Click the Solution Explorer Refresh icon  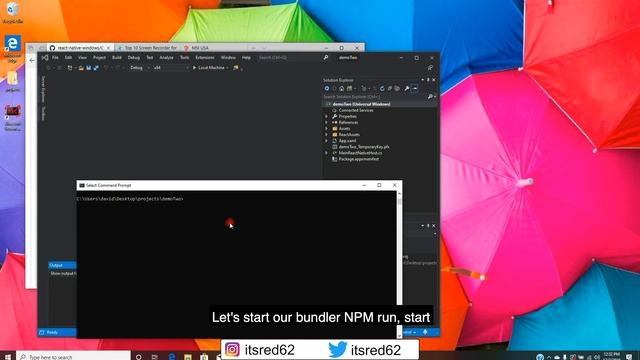pos(382,88)
